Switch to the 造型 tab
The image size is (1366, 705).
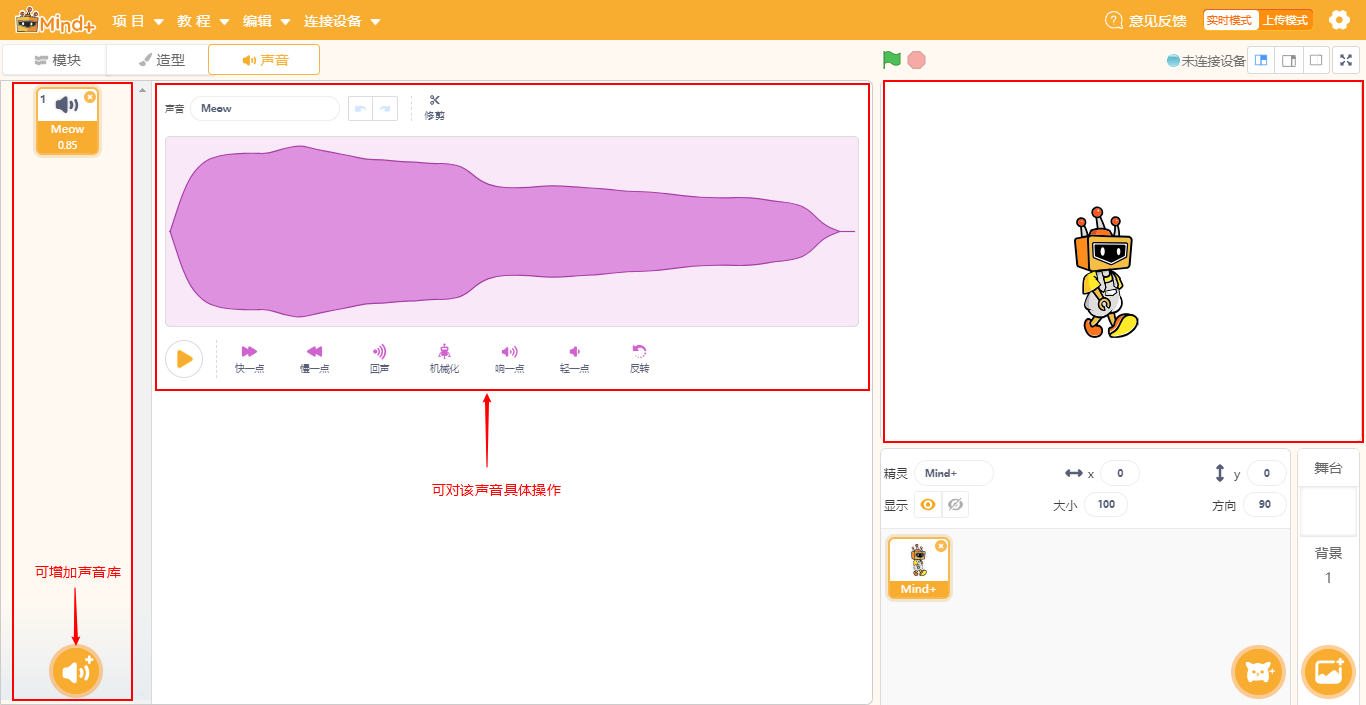click(161, 60)
